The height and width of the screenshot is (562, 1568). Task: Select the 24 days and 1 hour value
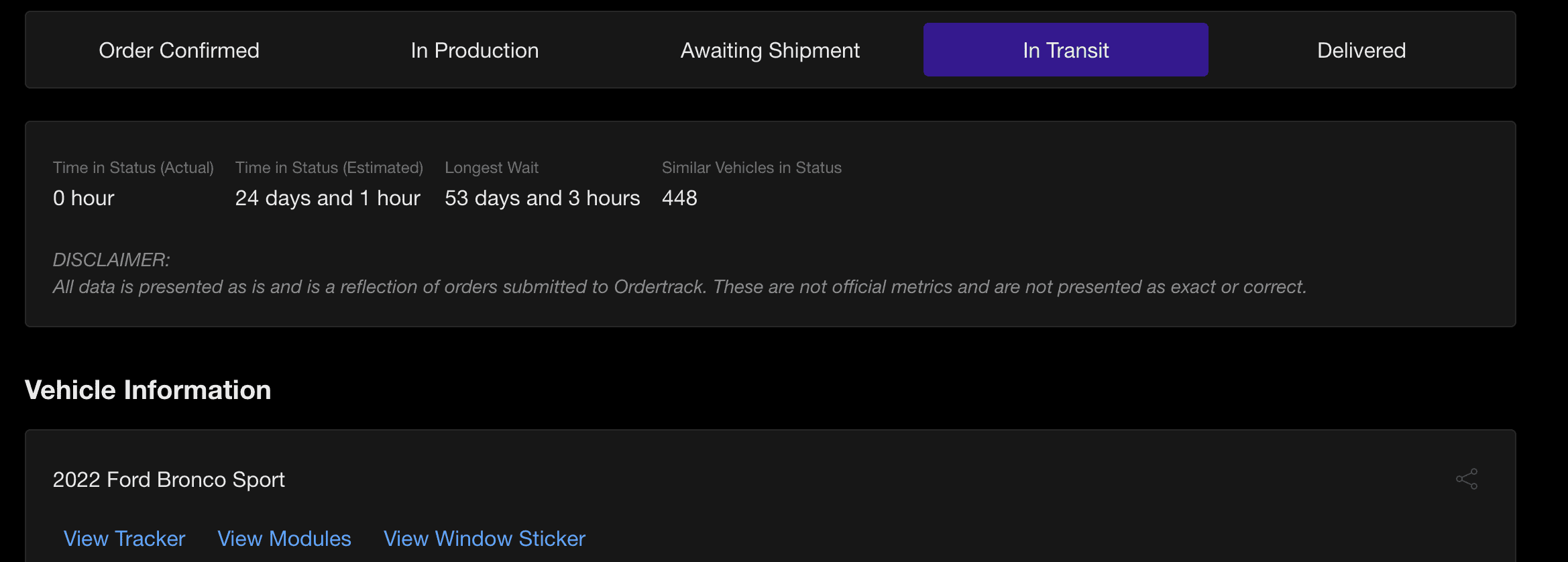tap(328, 198)
